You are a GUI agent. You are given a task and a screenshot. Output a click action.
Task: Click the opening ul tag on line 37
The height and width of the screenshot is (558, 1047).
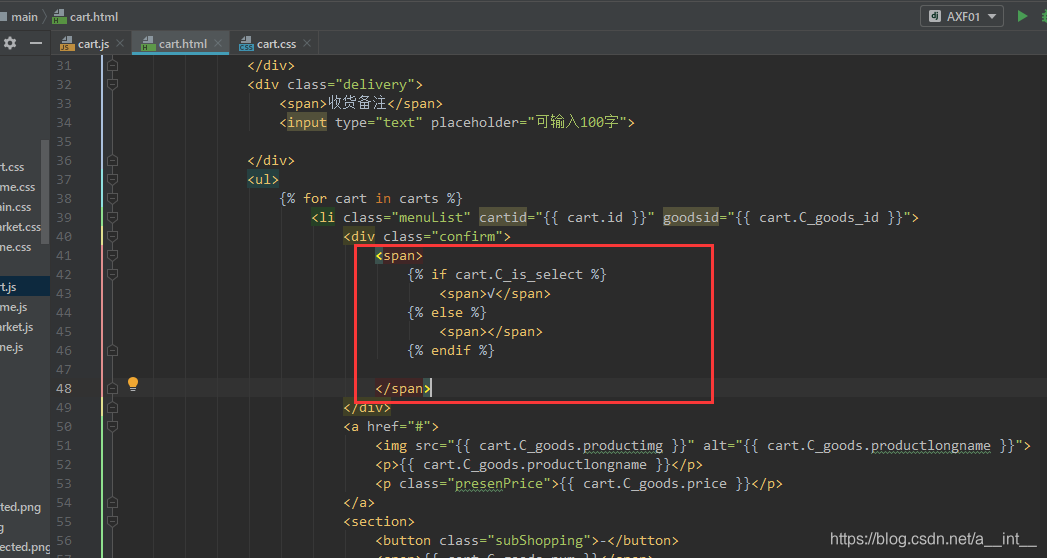pos(263,180)
